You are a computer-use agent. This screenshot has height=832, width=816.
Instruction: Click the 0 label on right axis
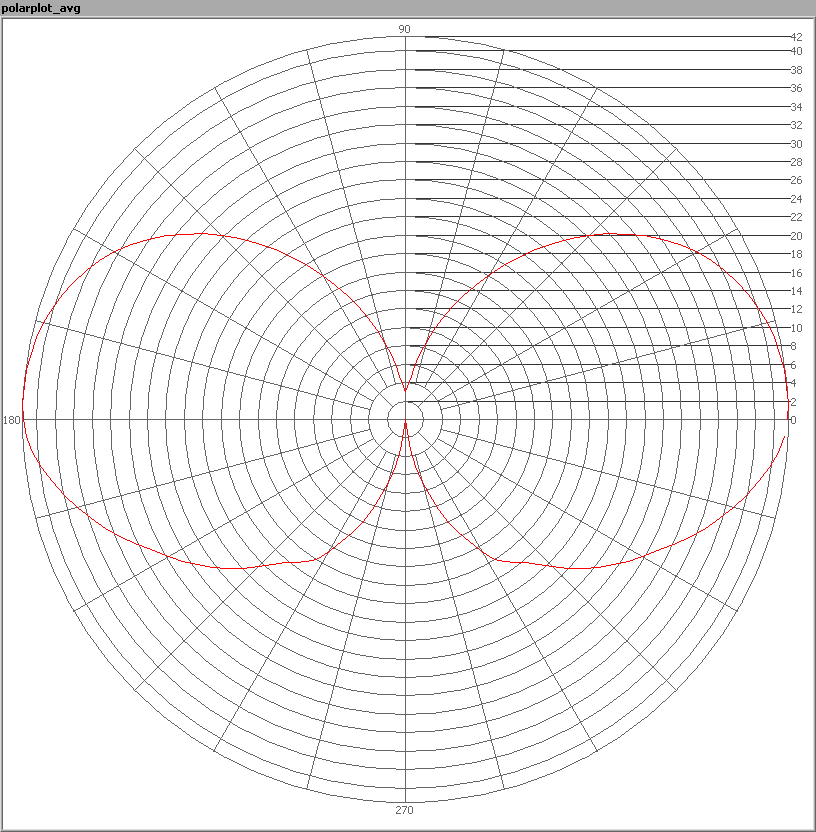(793, 420)
